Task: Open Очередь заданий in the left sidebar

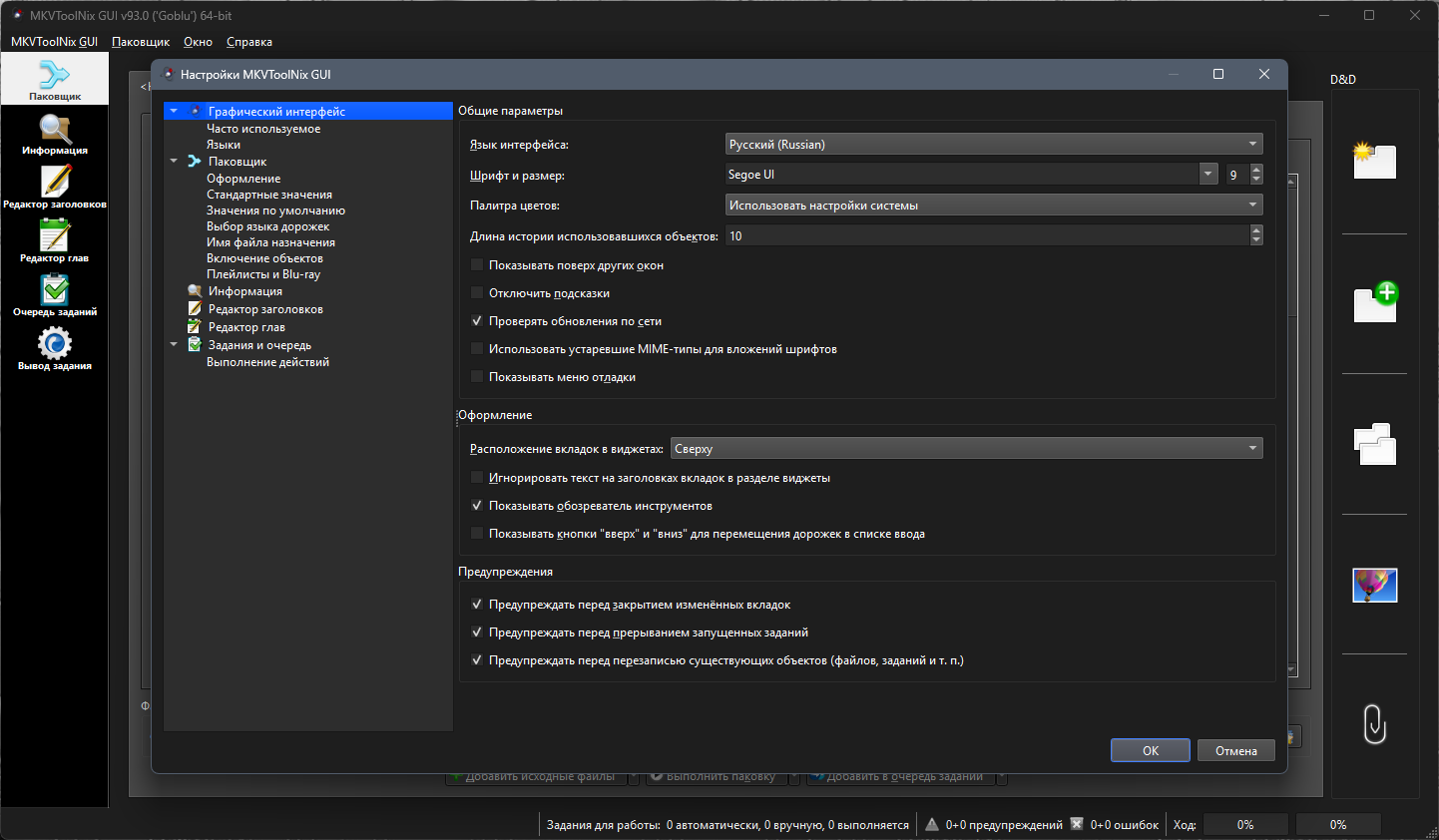Action: (x=55, y=295)
